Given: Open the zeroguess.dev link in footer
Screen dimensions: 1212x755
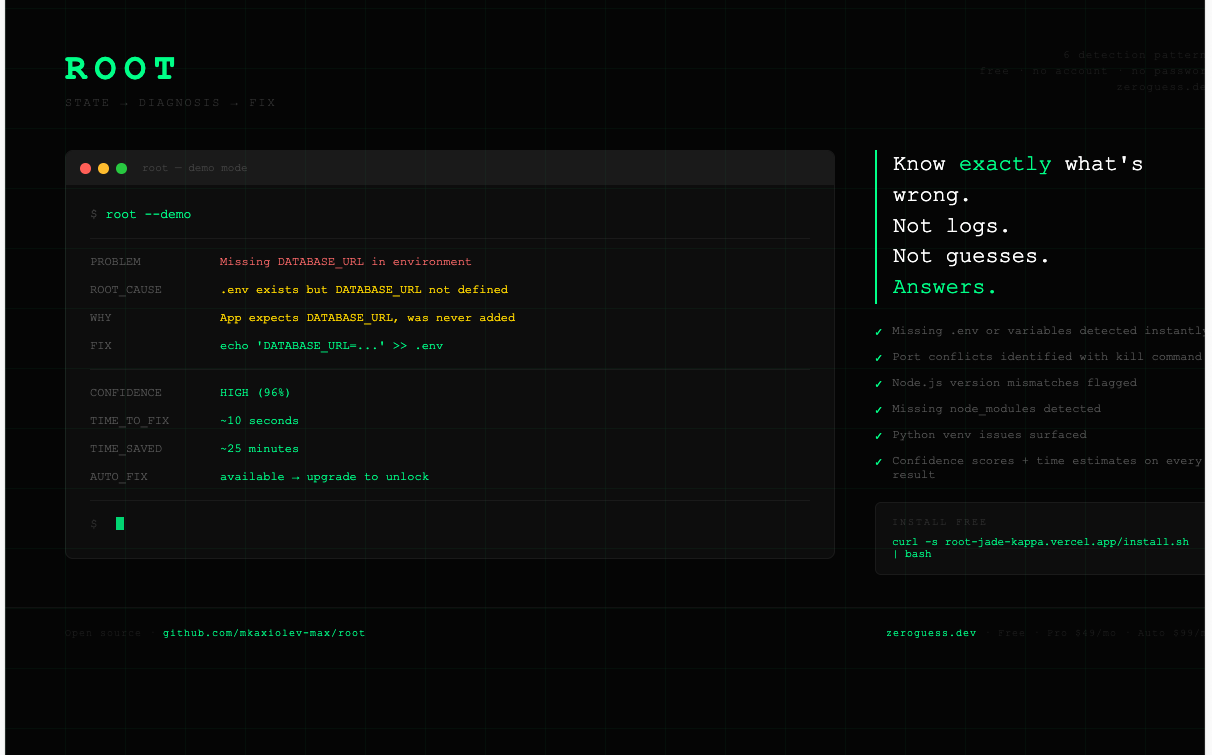Looking at the screenshot, I should (931, 633).
